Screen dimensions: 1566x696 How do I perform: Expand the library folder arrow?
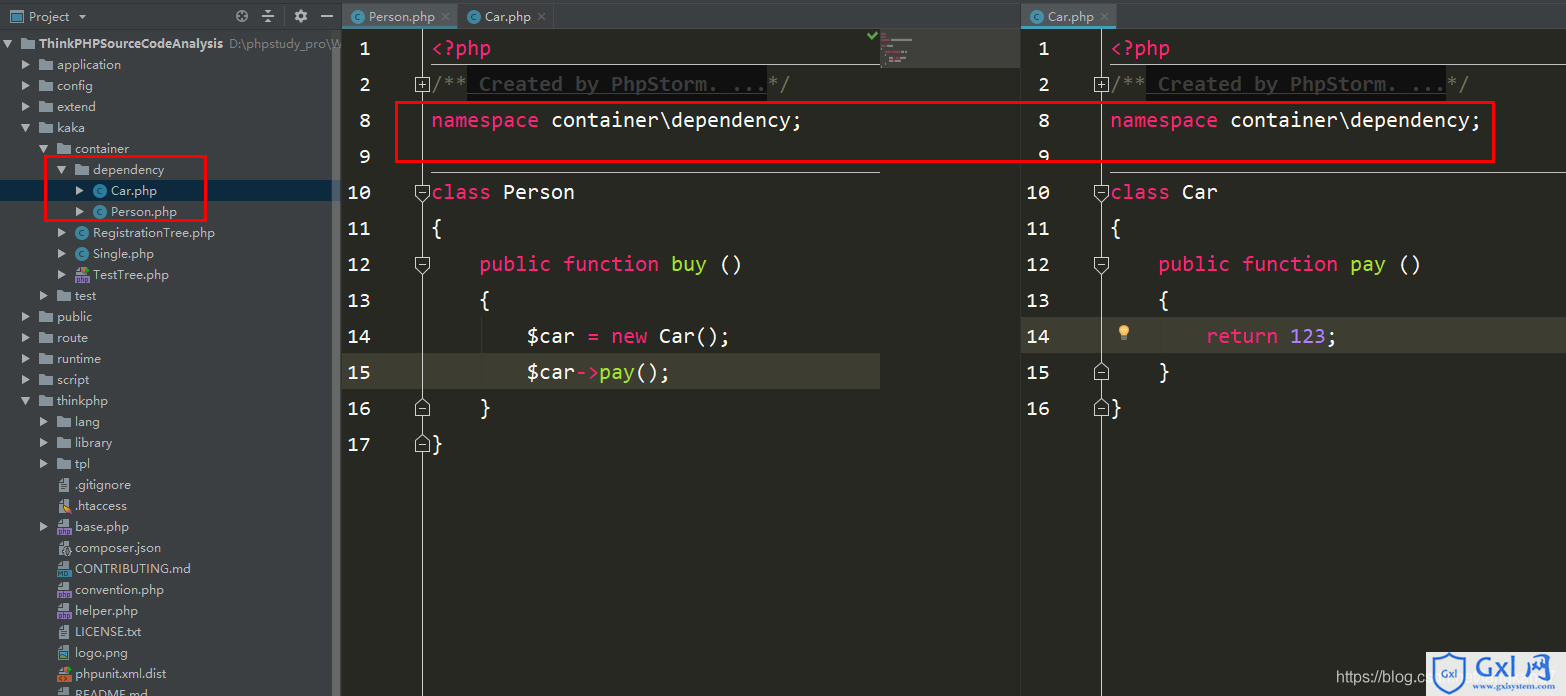click(44, 443)
